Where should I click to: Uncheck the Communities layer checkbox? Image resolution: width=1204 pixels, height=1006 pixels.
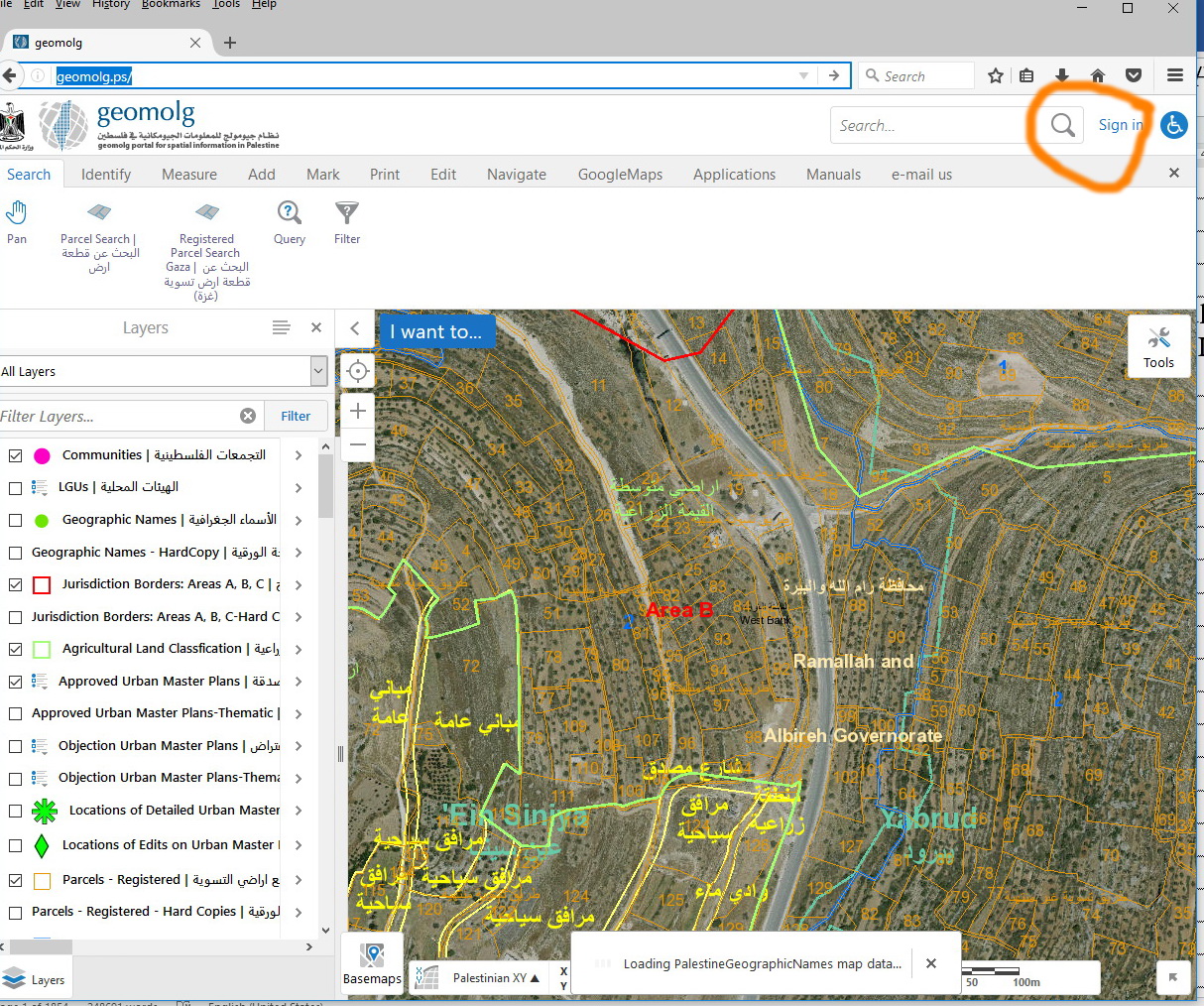(x=15, y=455)
